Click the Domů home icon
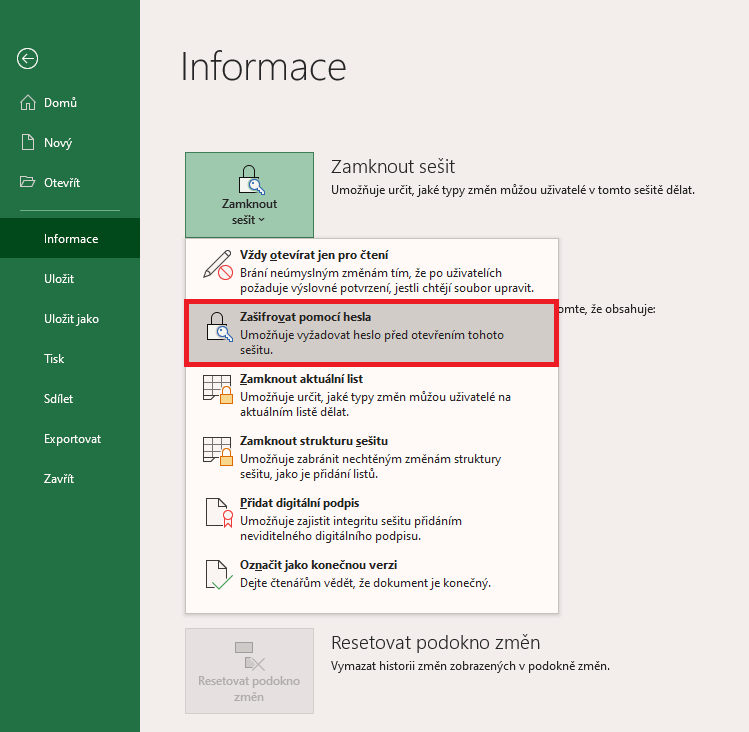Screen dimensions: 749x732 click(28, 102)
